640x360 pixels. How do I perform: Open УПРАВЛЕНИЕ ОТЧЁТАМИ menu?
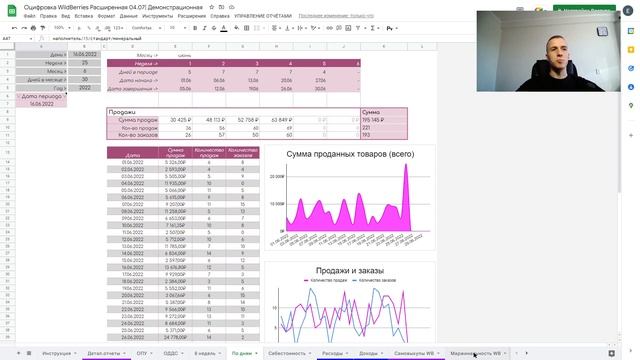click(x=263, y=16)
